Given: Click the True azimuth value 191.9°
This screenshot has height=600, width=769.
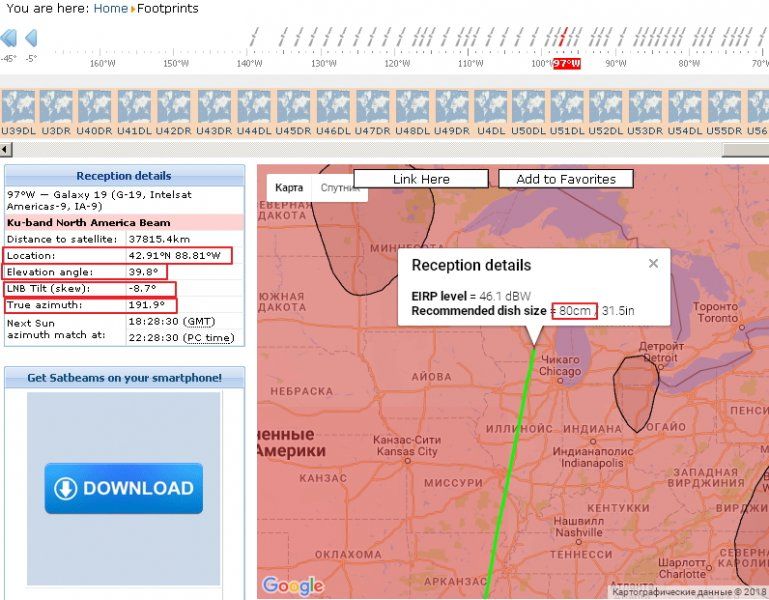Looking at the screenshot, I should coord(146,305).
